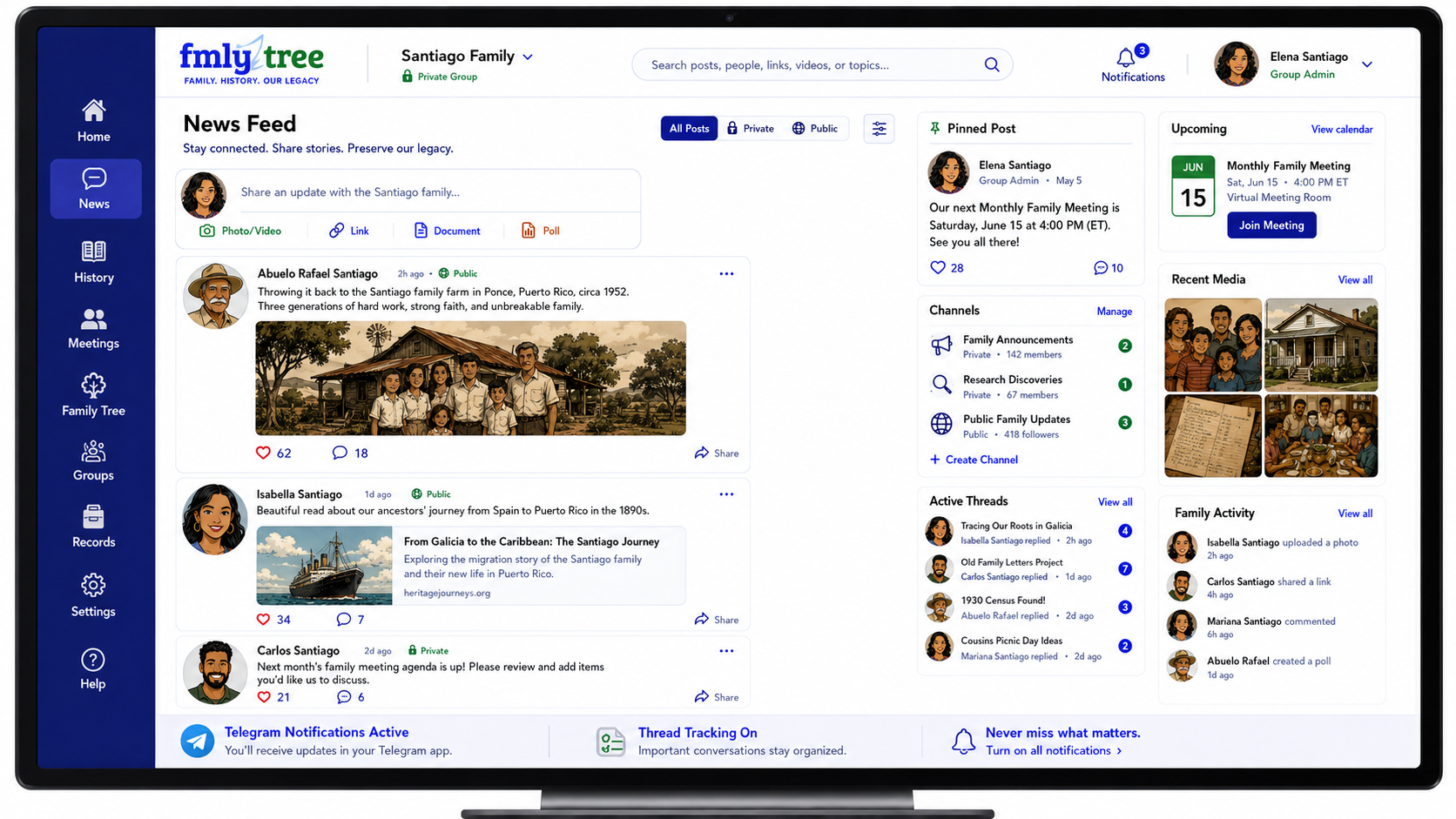This screenshot has height=819, width=1456.
Task: Share Carlos Santiago's agenda post
Action: [716, 696]
